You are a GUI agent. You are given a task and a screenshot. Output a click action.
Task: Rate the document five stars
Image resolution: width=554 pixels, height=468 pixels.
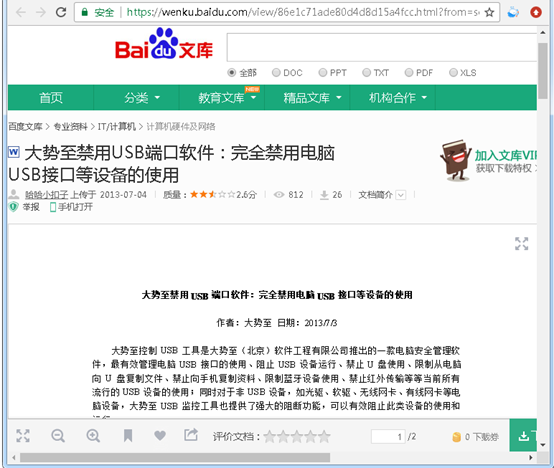324,437
